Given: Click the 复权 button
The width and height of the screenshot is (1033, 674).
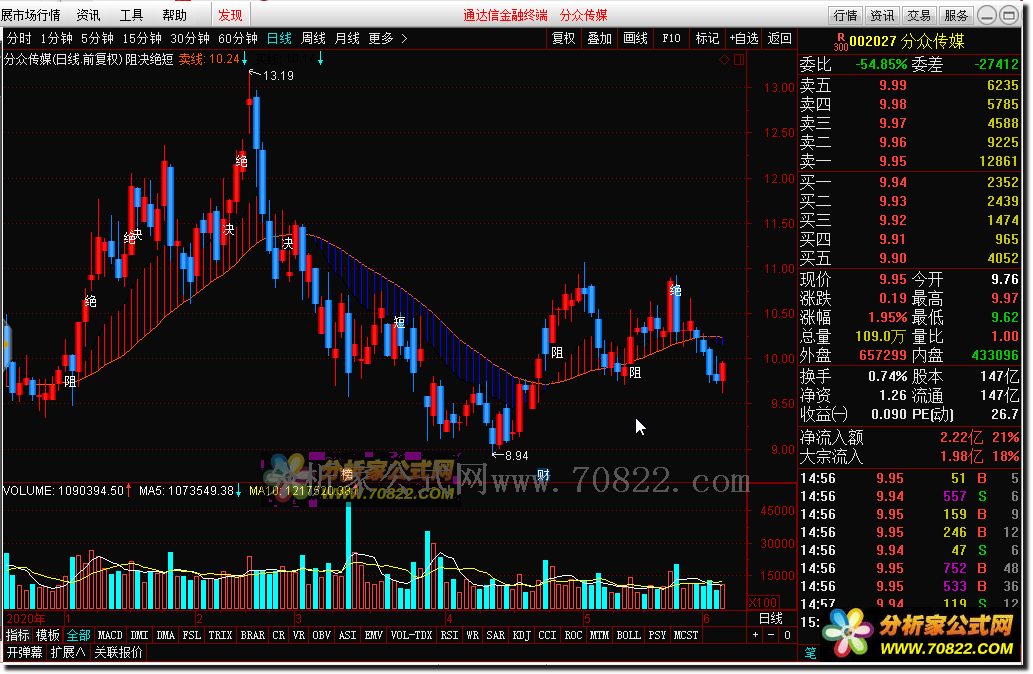Looking at the screenshot, I should coord(563,39).
